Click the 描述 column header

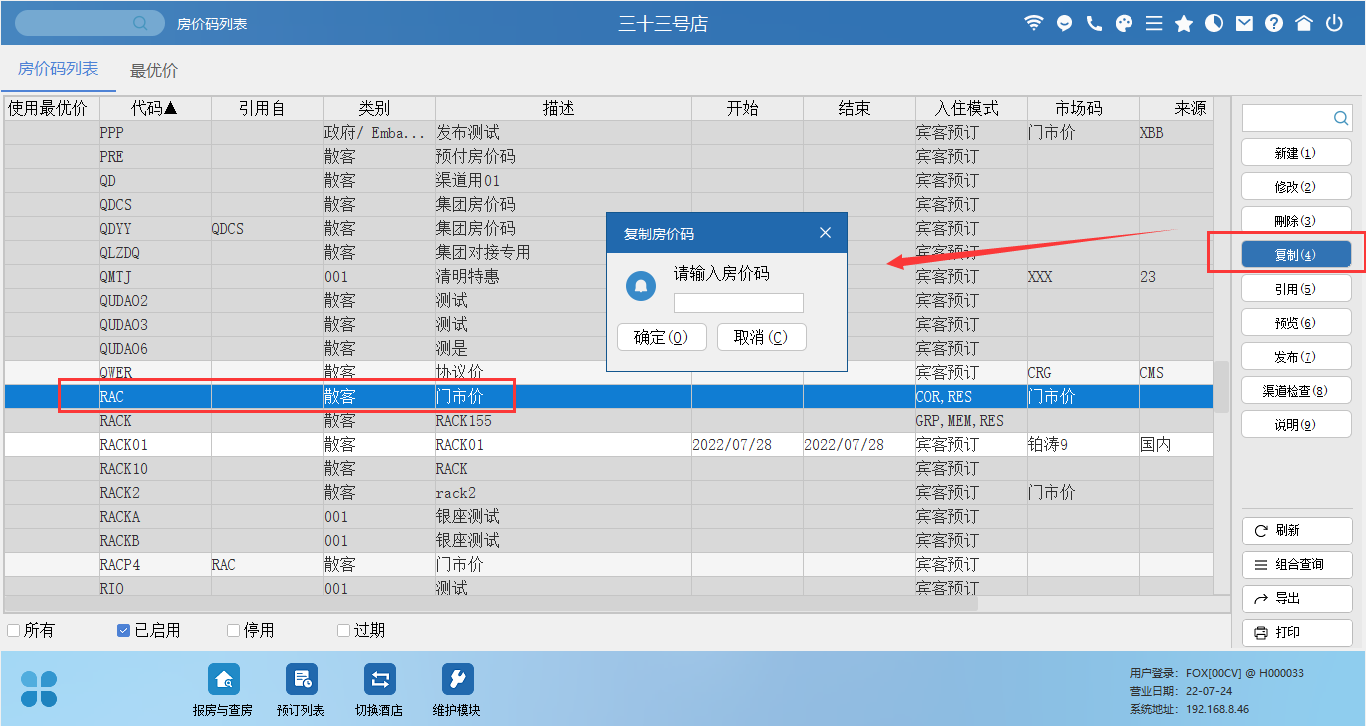pyautogui.click(x=563, y=108)
